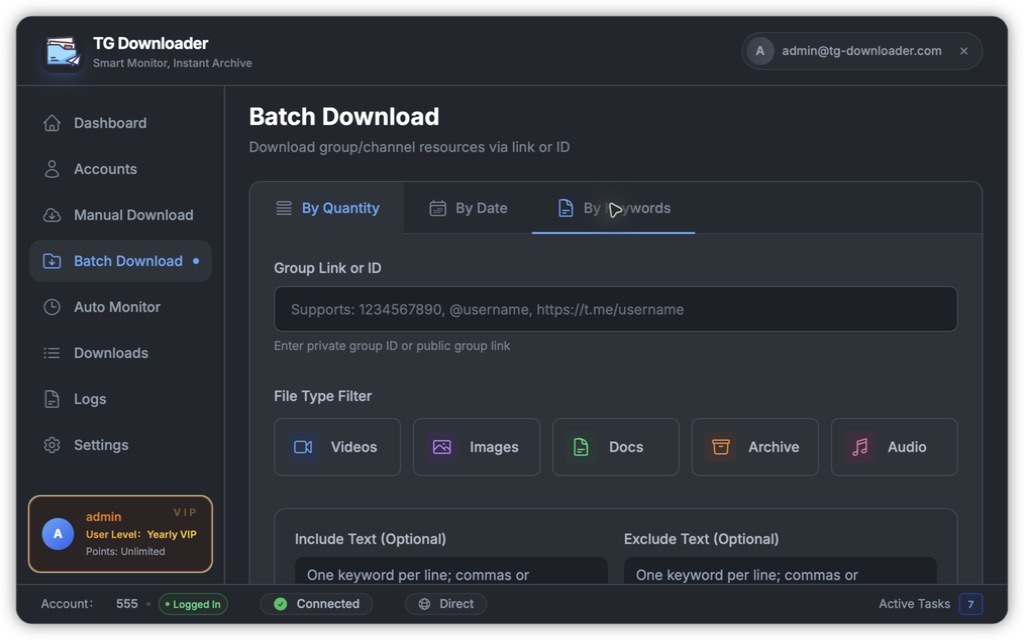
Task: Click the picture icon in Images
Action: 442,447
